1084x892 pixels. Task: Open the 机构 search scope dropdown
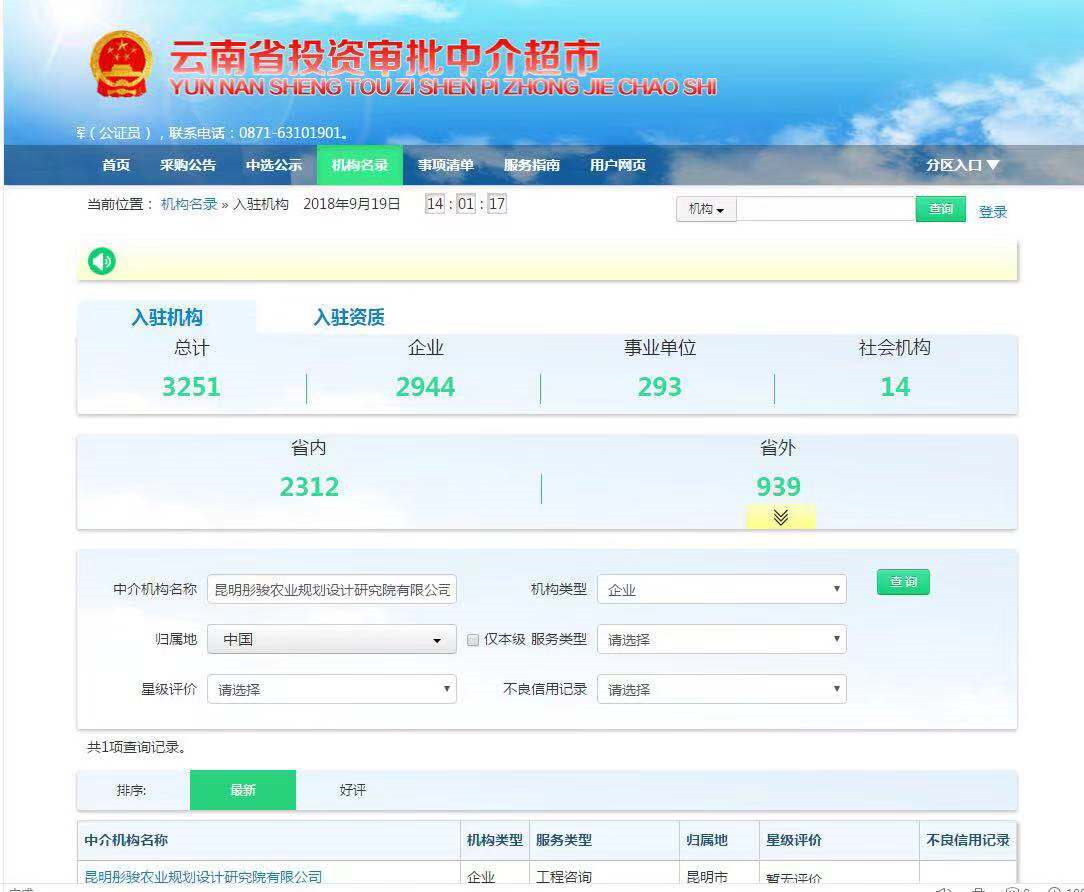point(705,209)
